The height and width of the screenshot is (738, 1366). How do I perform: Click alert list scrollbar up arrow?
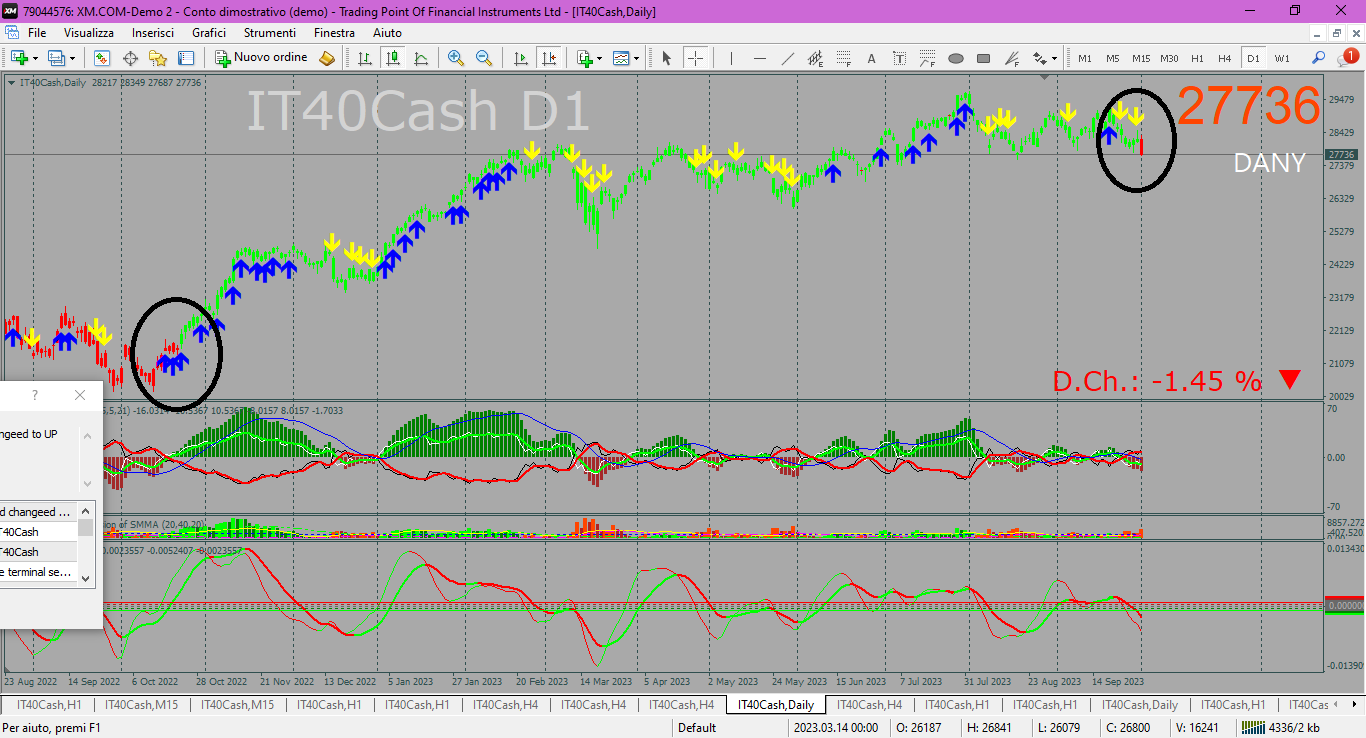tap(86, 510)
